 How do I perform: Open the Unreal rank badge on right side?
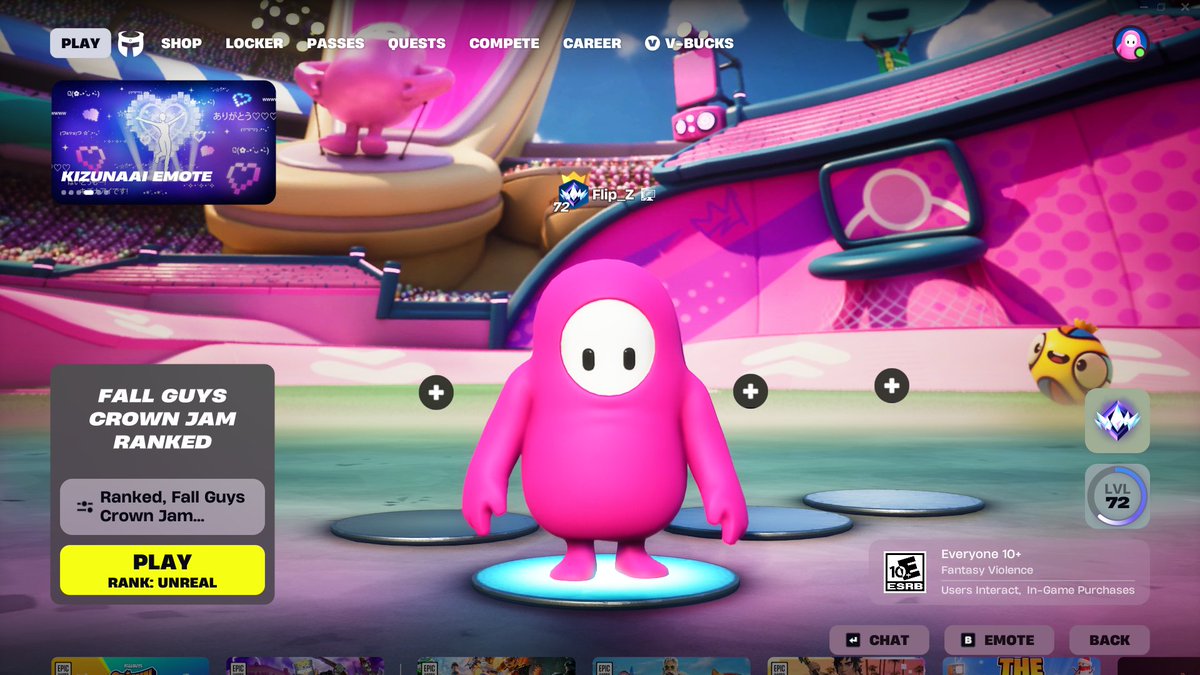pyautogui.click(x=1117, y=421)
